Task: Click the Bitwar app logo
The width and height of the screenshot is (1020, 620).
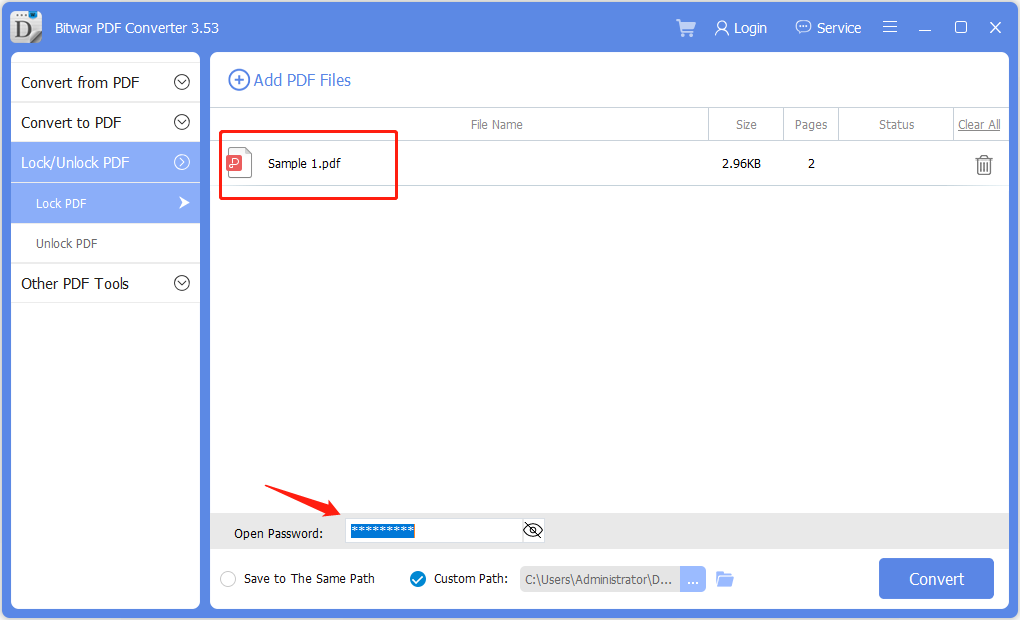Action: point(26,27)
